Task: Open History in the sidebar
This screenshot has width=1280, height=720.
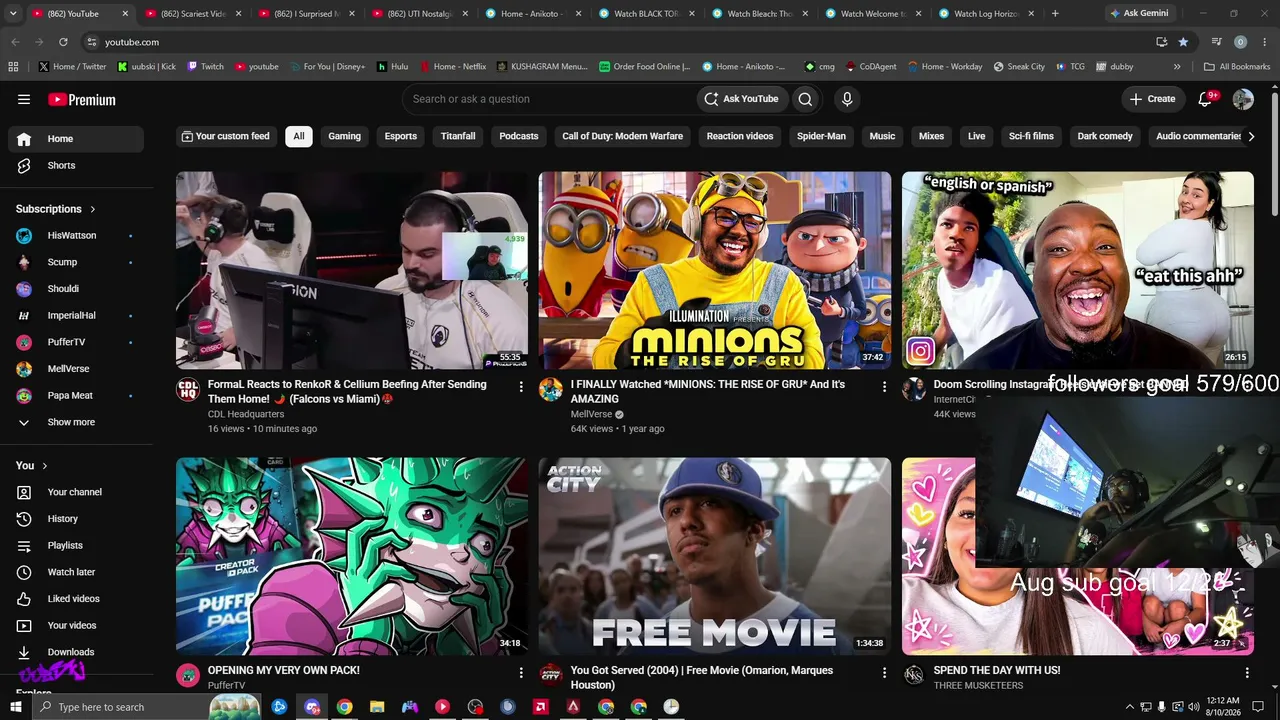Action: (75, 519)
